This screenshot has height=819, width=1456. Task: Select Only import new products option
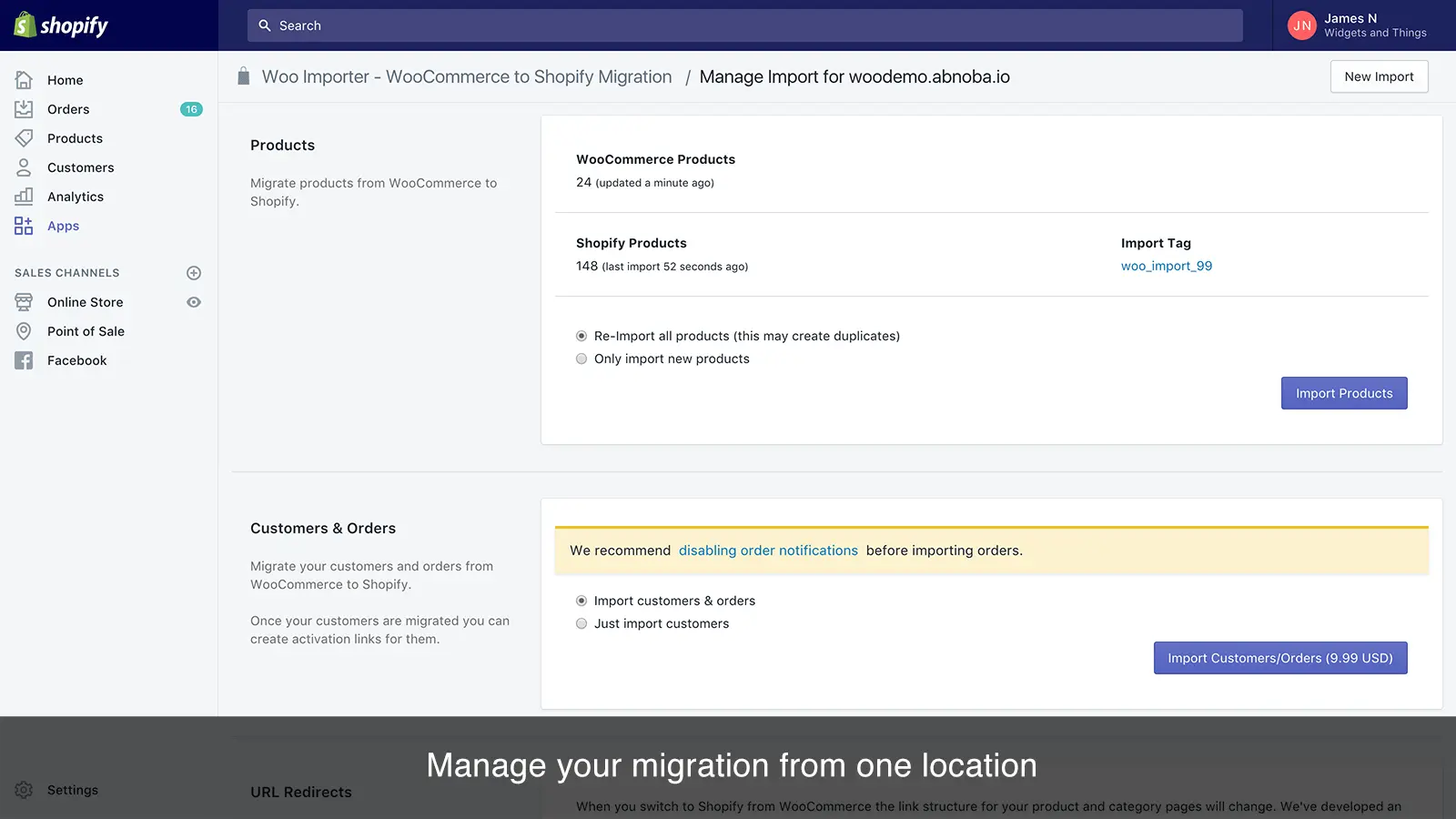pyautogui.click(x=581, y=359)
